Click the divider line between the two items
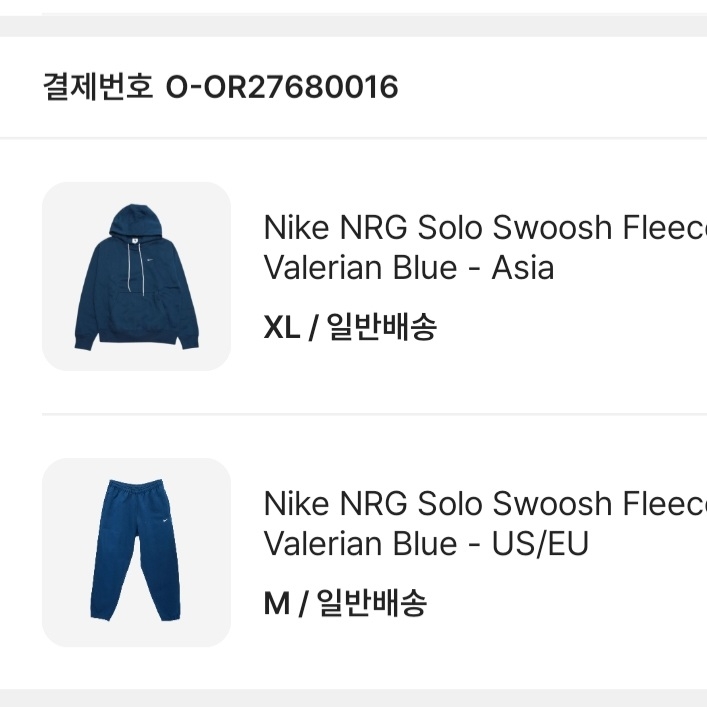Screen dimensions: 707x707 click(374, 414)
